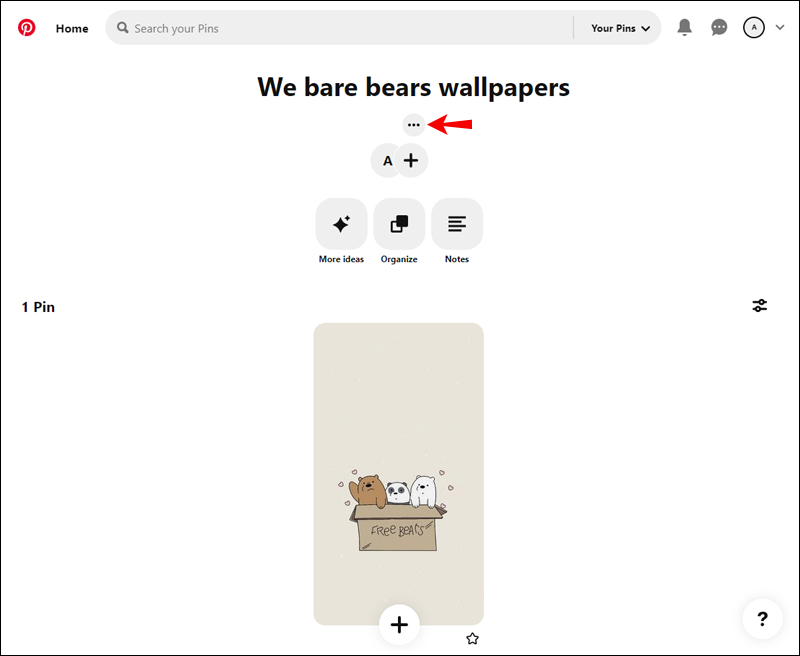Screen dimensions: 800x656
Task: Click the Organize icon button
Action: pyautogui.click(x=399, y=224)
